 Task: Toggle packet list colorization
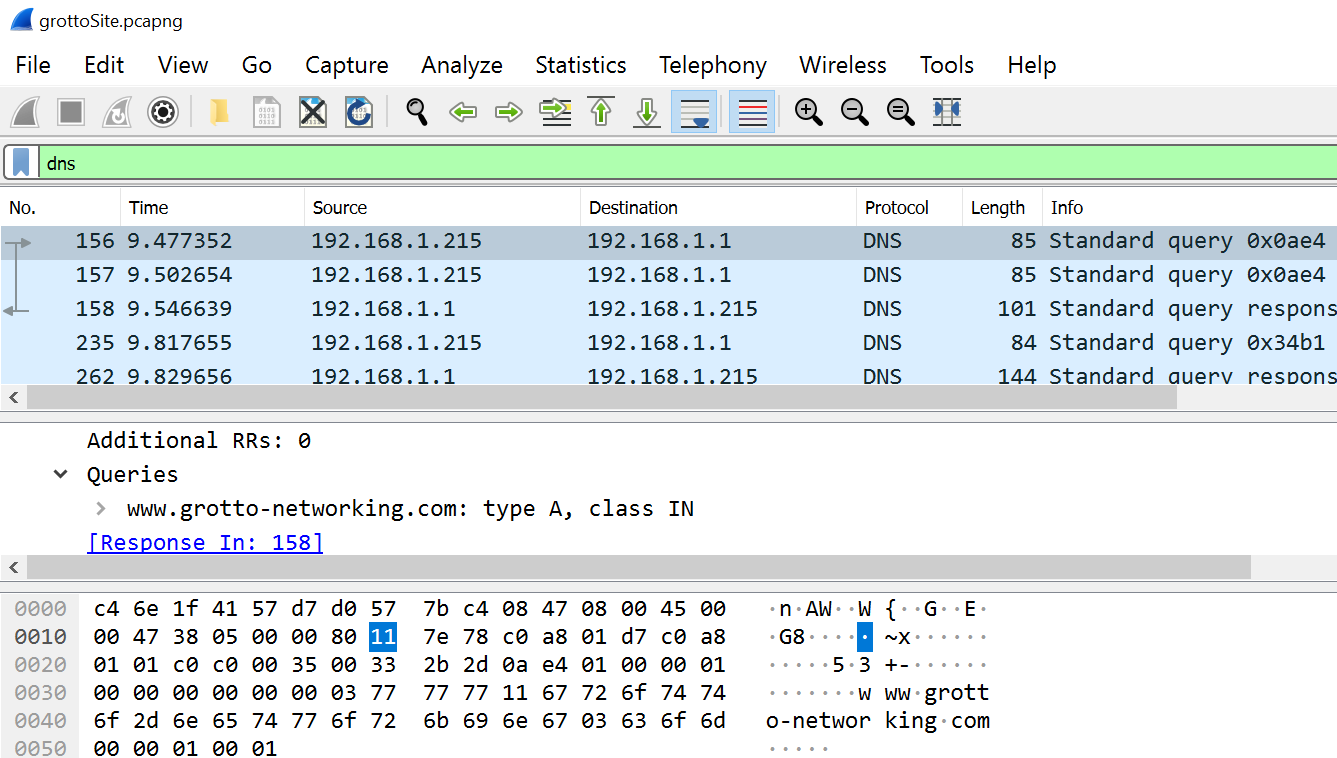751,111
